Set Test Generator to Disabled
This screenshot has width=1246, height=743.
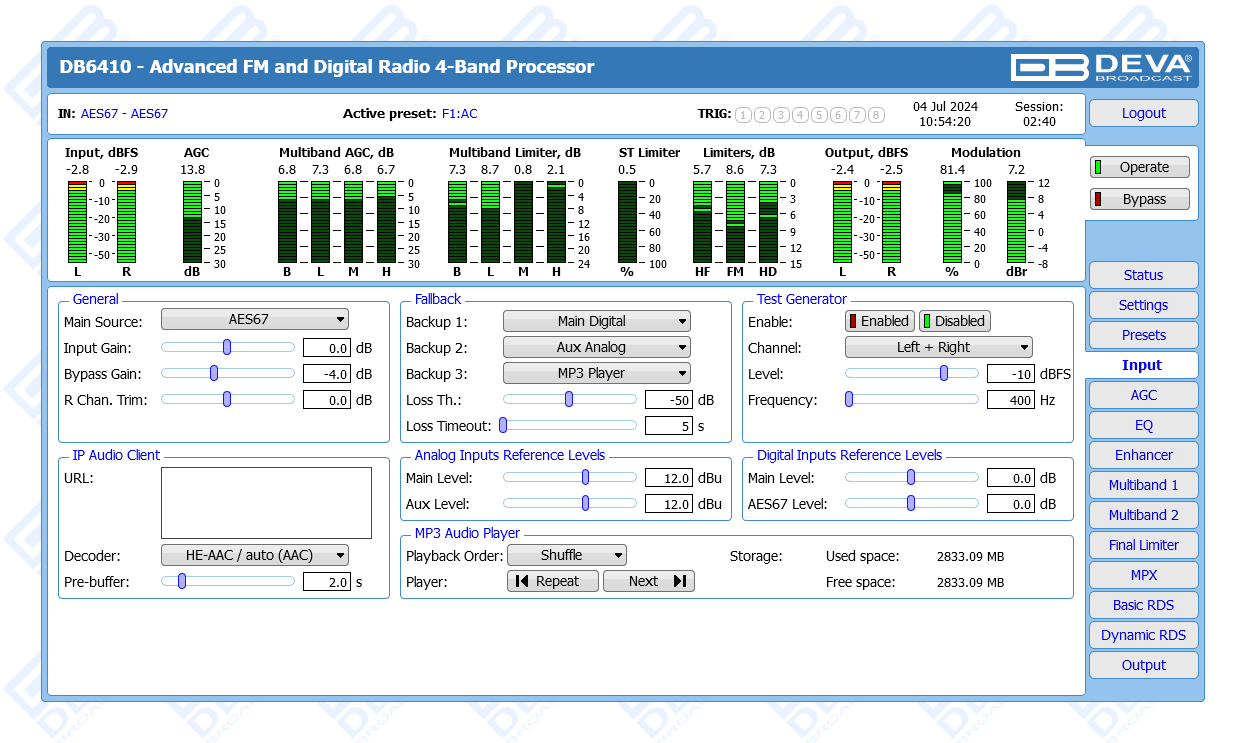[x=954, y=321]
